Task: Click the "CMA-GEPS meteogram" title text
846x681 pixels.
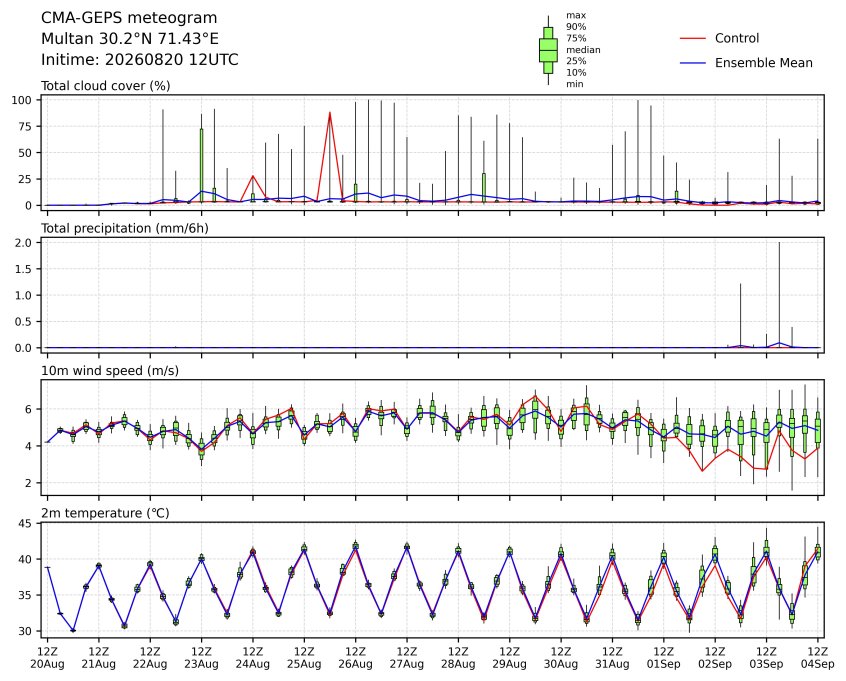Action: click(x=129, y=18)
